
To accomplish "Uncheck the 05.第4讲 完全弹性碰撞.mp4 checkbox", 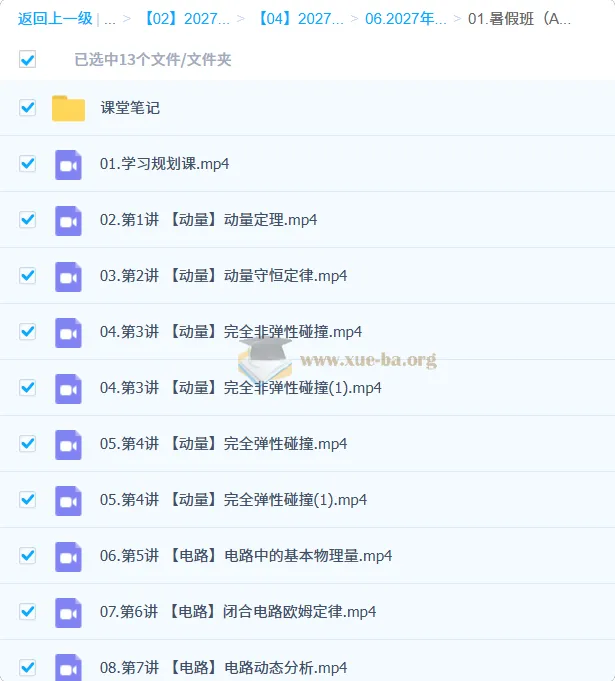I will tap(27, 444).
